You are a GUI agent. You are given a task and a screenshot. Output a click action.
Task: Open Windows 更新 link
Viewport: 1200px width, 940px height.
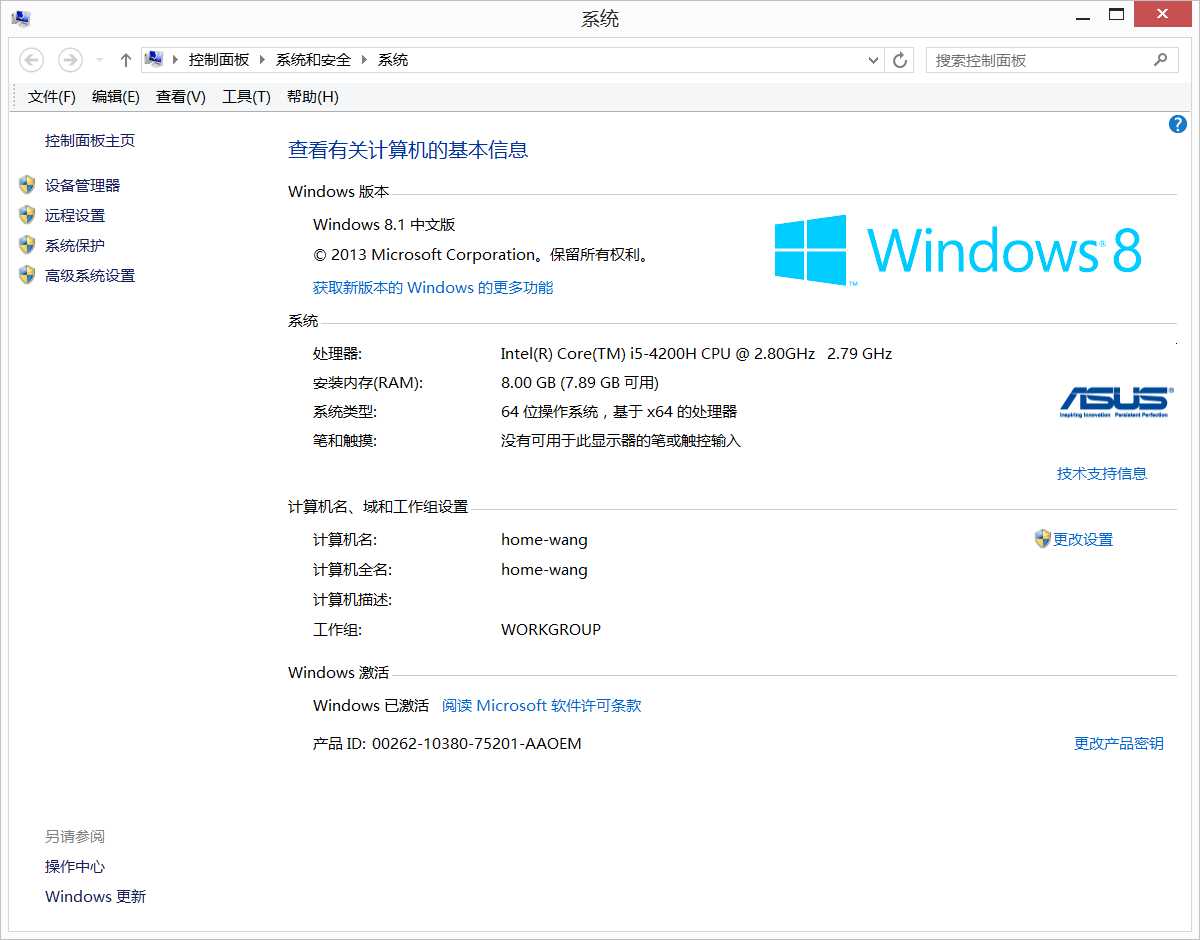click(x=95, y=897)
